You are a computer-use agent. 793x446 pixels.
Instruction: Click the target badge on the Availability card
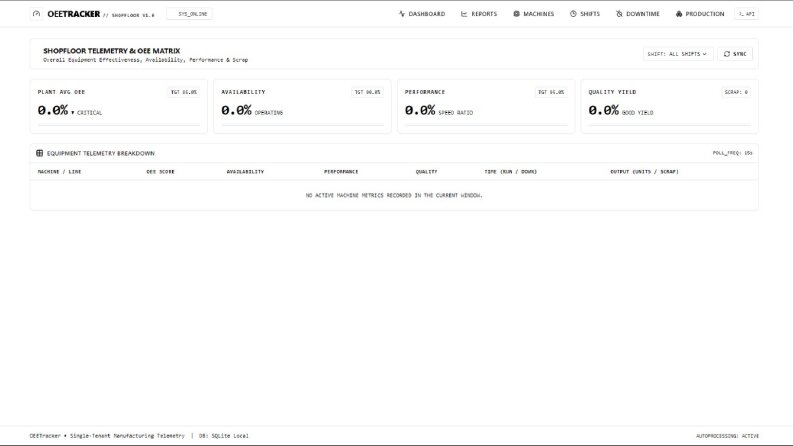[367, 92]
